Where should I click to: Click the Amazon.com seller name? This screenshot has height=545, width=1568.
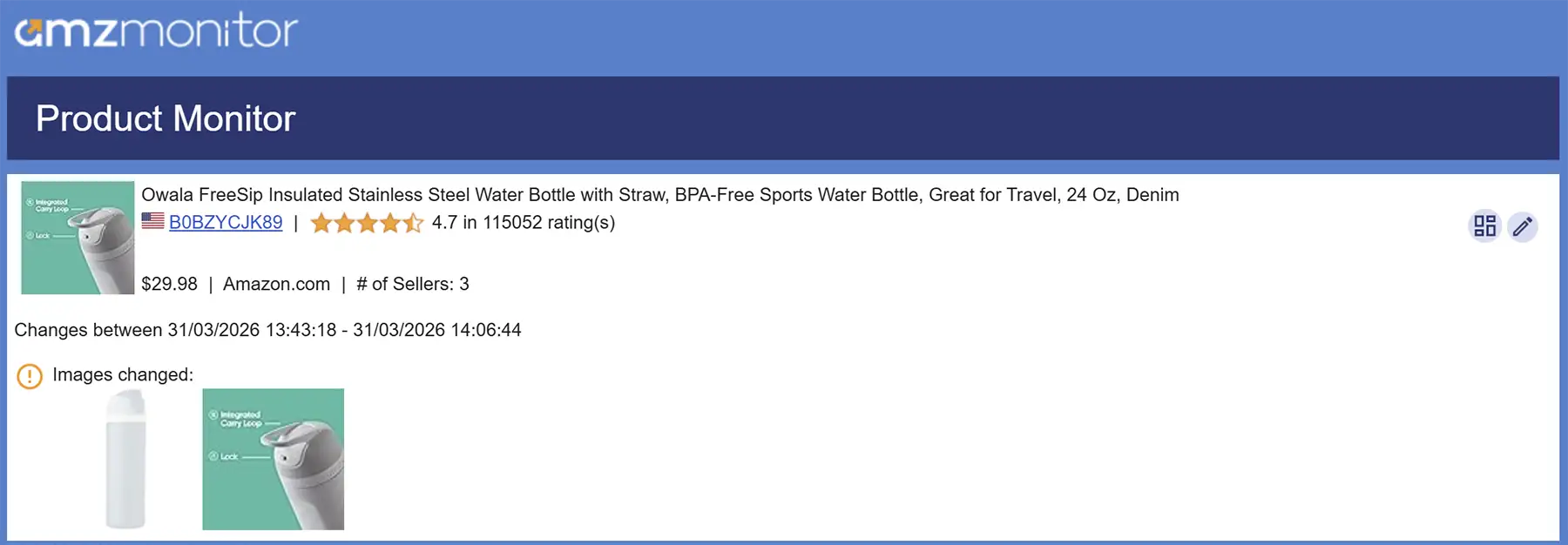[x=276, y=284]
